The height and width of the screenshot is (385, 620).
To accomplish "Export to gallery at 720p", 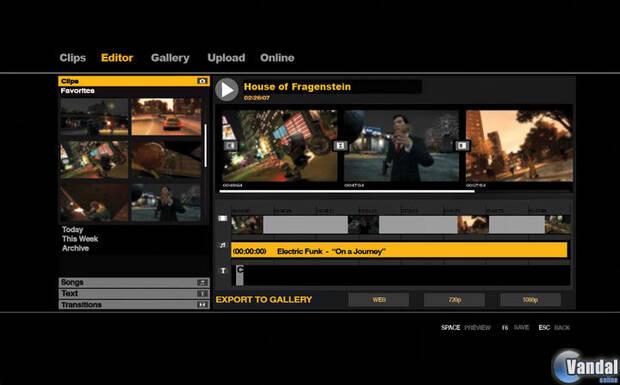I will click(x=454, y=300).
